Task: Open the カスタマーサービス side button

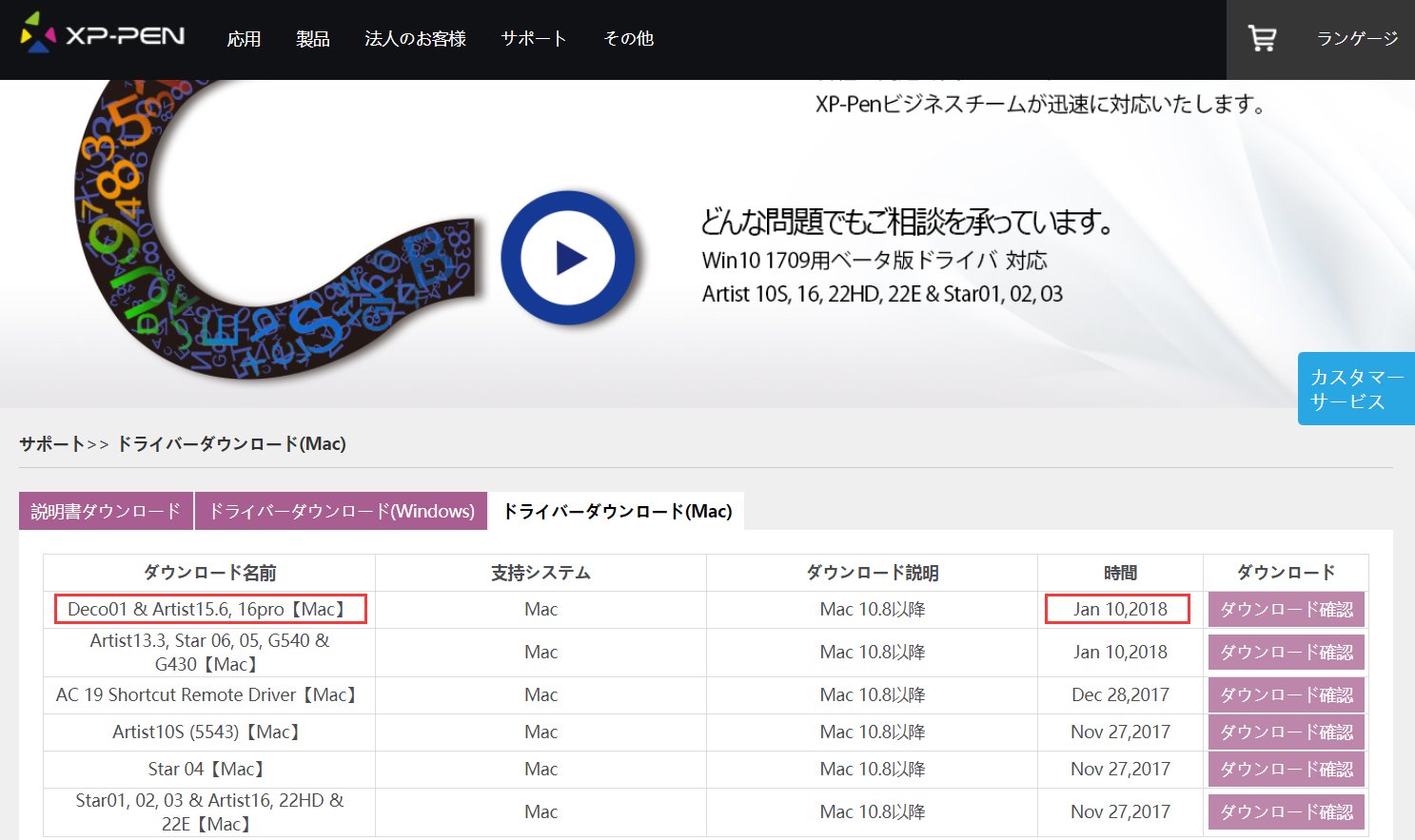Action: coord(1356,389)
